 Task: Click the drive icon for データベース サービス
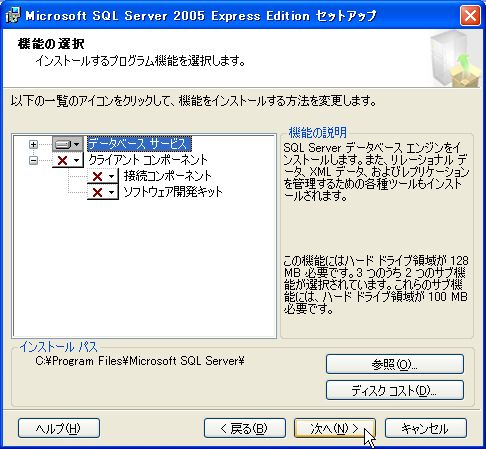[x=63, y=144]
